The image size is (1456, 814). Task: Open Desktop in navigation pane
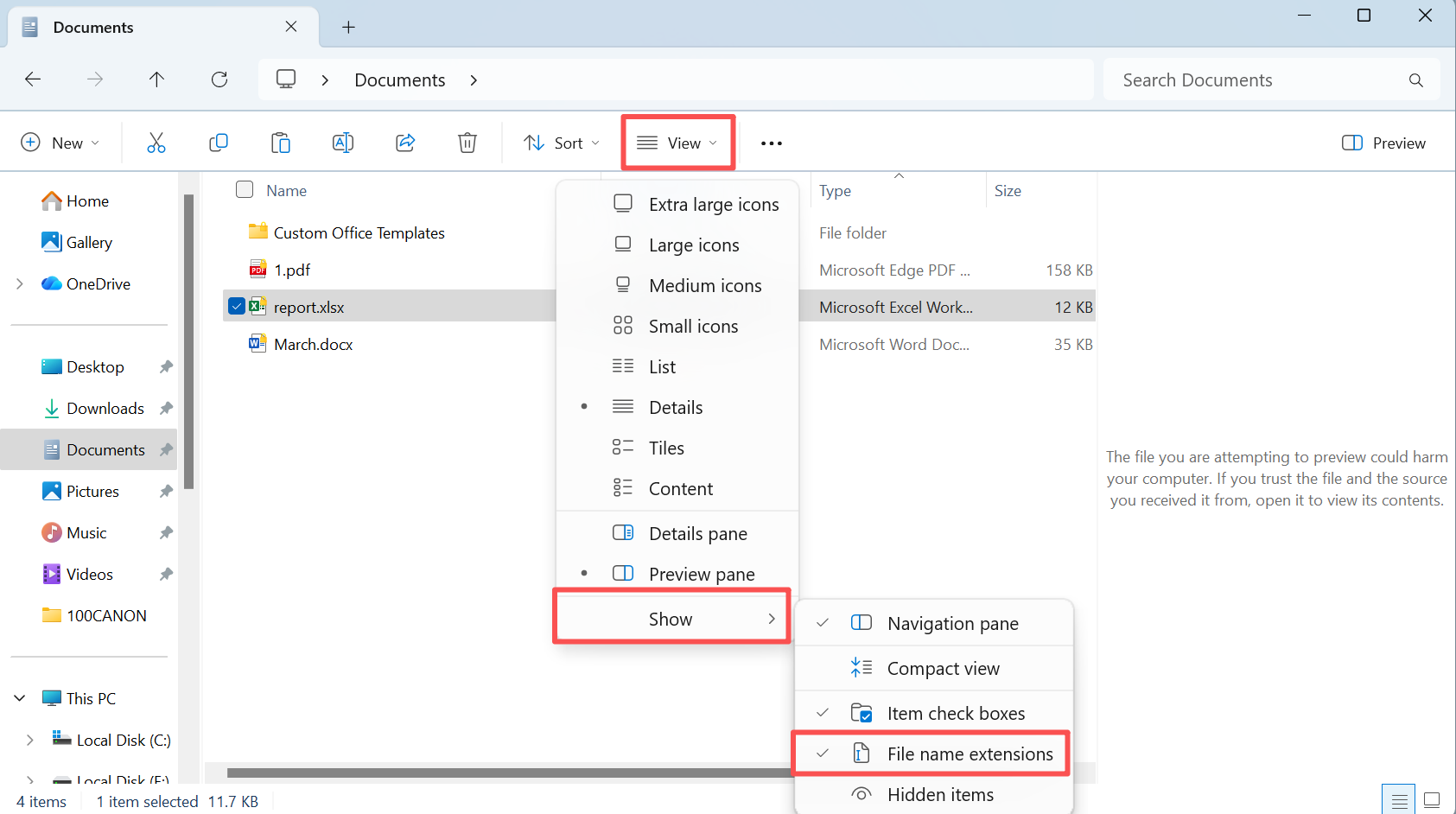[x=83, y=366]
